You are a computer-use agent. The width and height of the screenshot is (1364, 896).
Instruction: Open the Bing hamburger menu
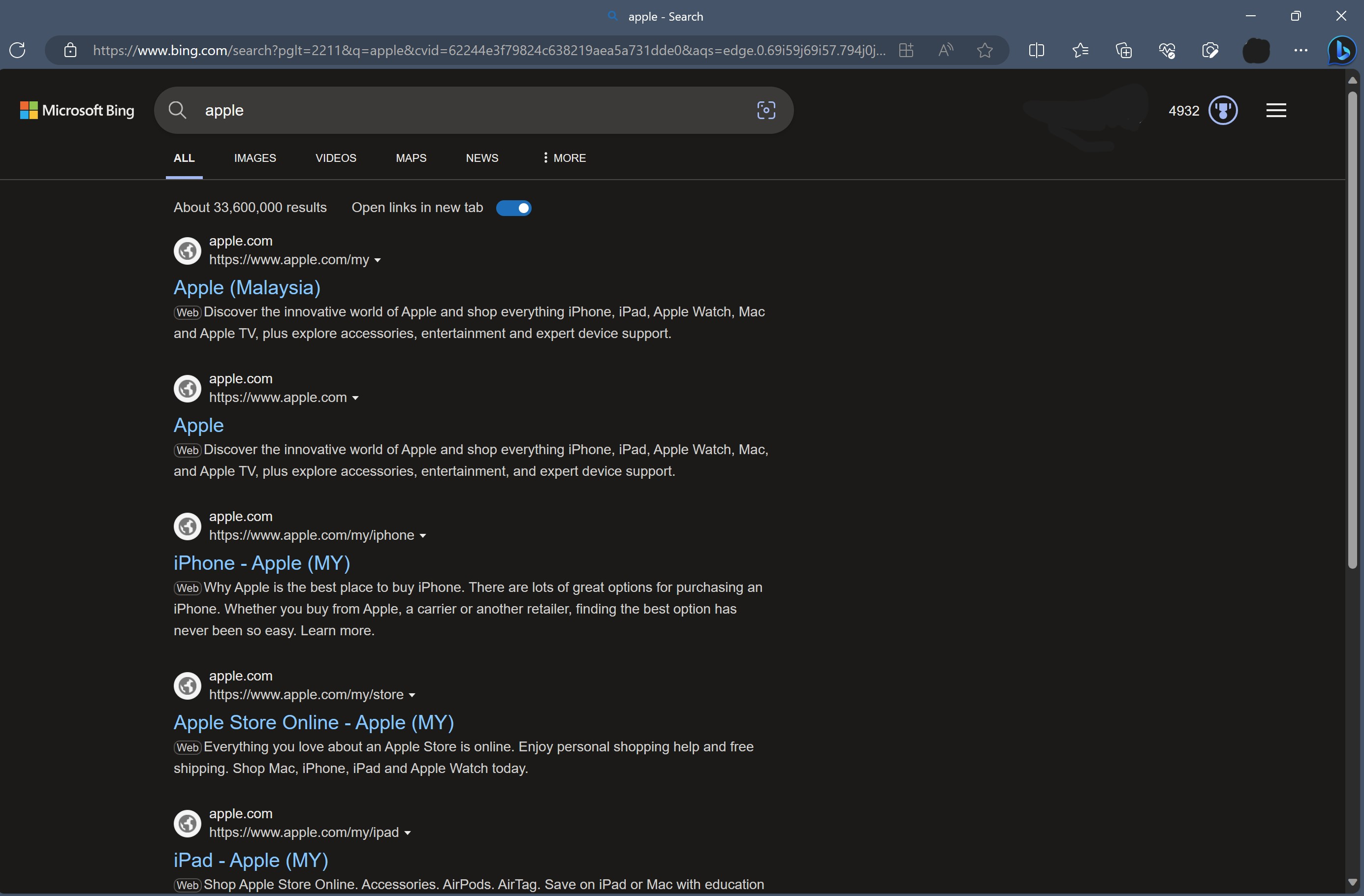click(x=1276, y=110)
